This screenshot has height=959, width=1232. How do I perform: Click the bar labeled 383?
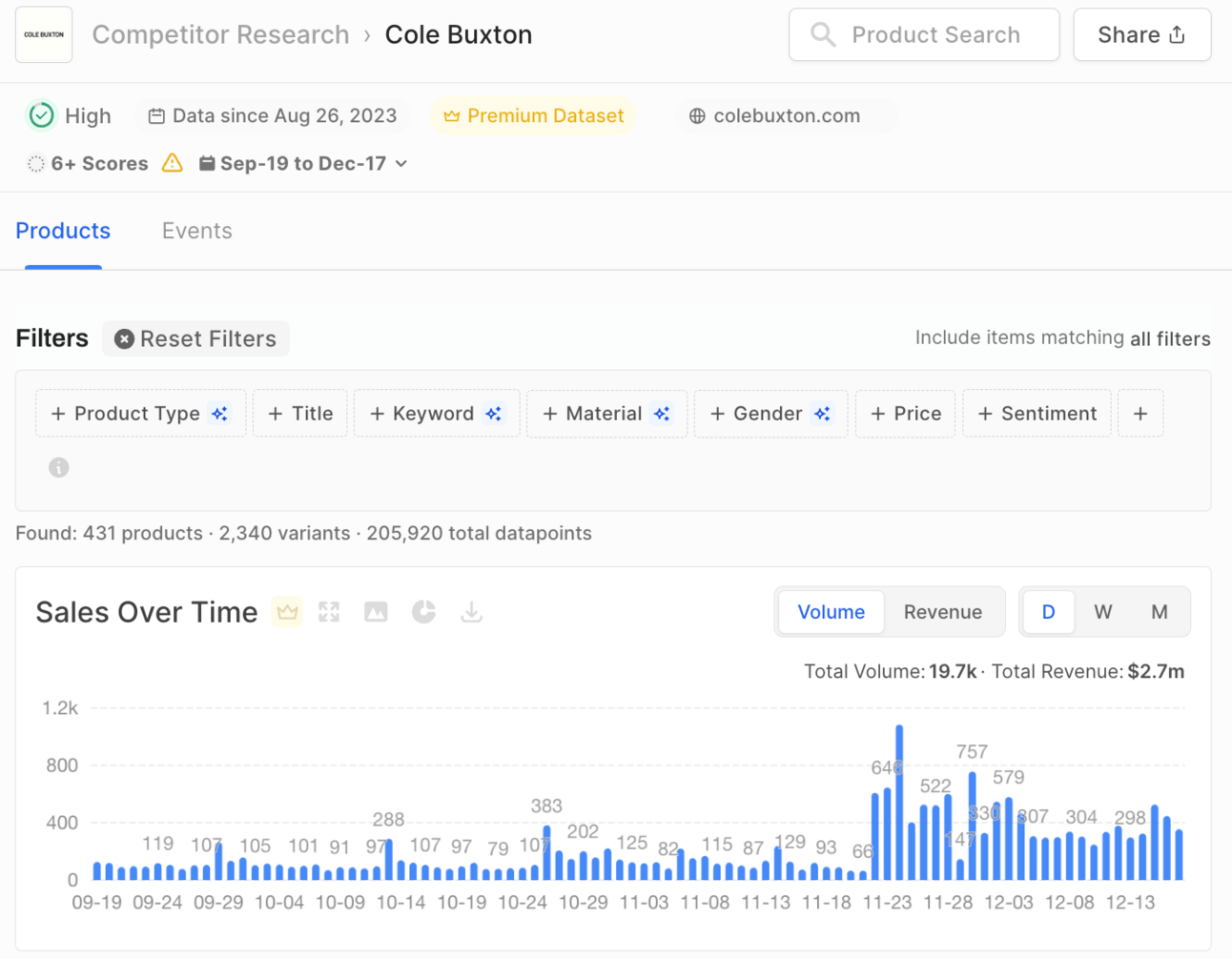pyautogui.click(x=546, y=852)
